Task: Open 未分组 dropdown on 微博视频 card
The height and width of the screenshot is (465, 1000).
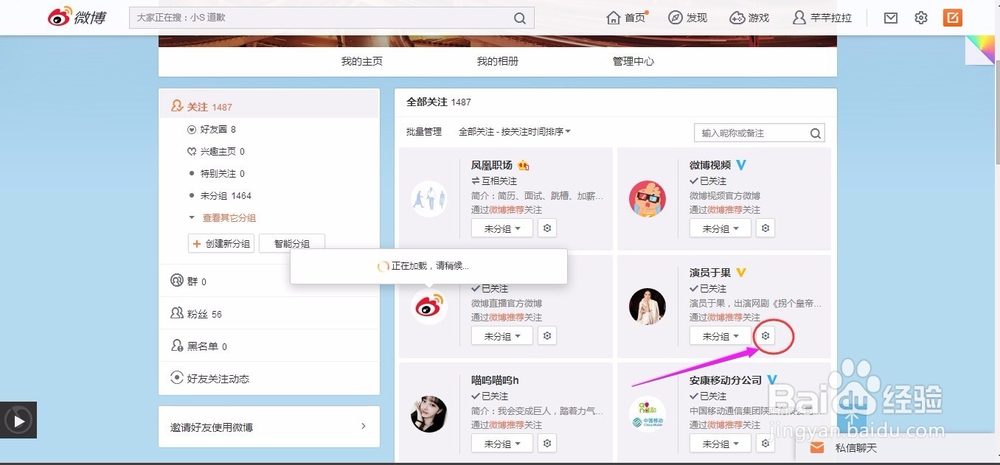Action: tap(720, 228)
